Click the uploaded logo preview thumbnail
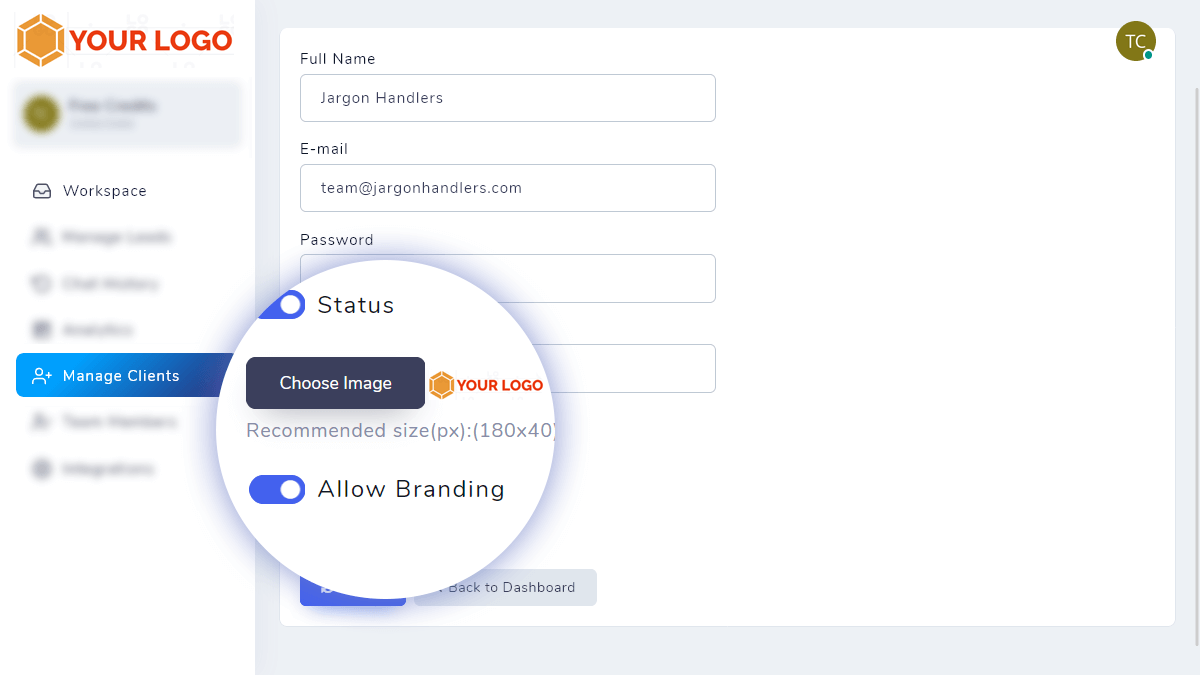The height and width of the screenshot is (675, 1200). [x=486, y=385]
